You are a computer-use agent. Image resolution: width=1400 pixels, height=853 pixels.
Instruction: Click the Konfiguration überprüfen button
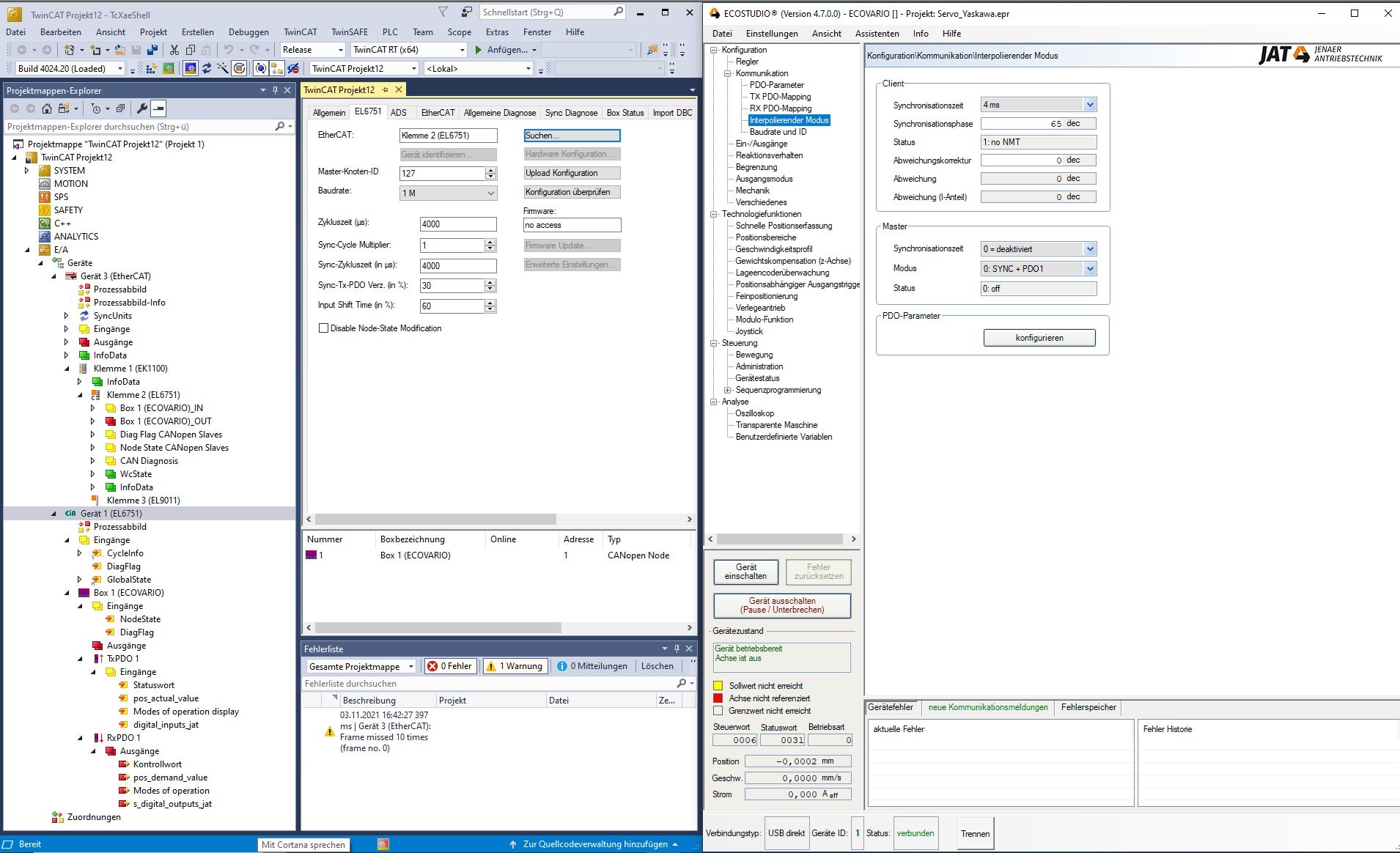[572, 192]
